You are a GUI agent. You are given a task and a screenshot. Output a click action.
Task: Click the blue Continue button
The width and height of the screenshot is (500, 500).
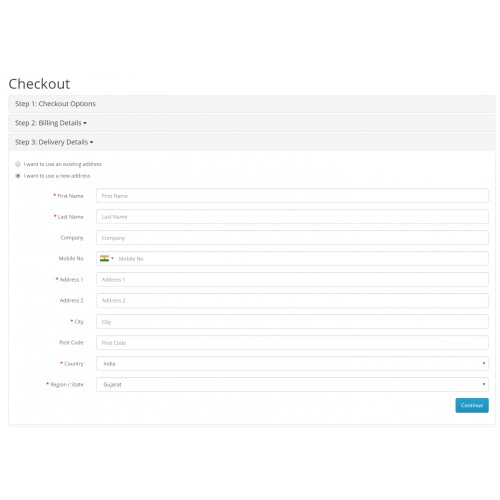coord(472,405)
